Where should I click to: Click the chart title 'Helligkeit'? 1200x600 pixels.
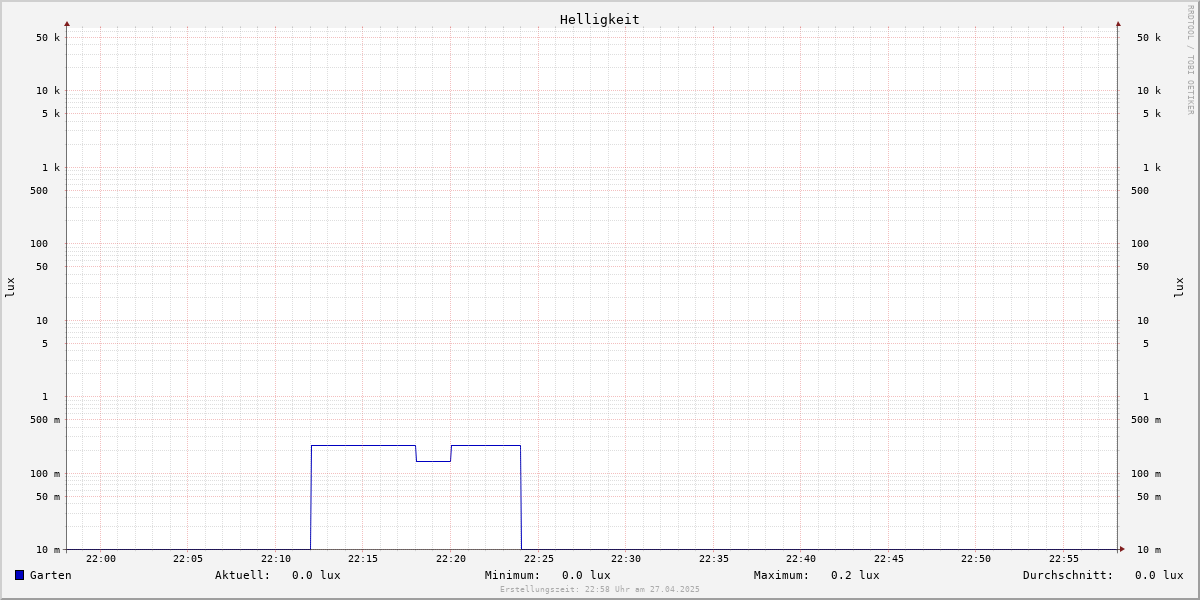pyautogui.click(x=600, y=19)
